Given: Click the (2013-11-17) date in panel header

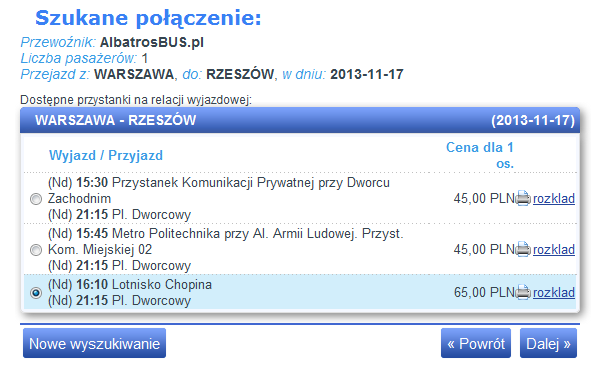Looking at the screenshot, I should click(533, 121).
